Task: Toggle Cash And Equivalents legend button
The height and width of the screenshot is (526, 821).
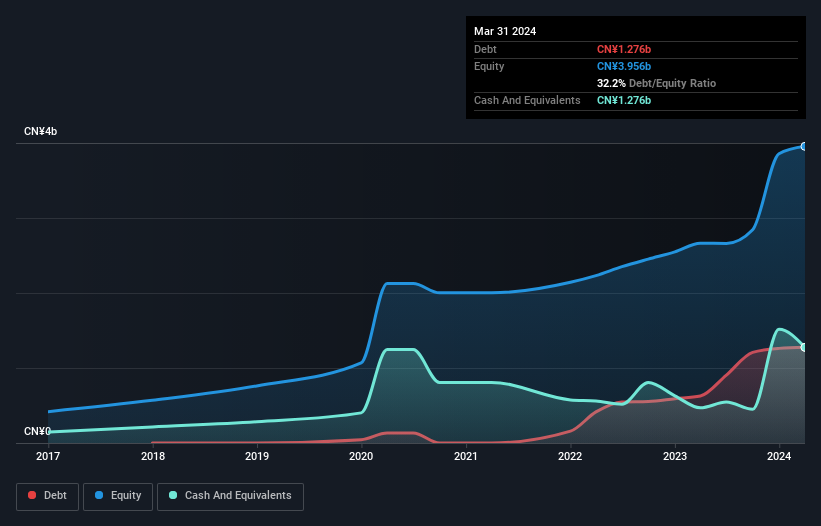Action: (x=230, y=496)
